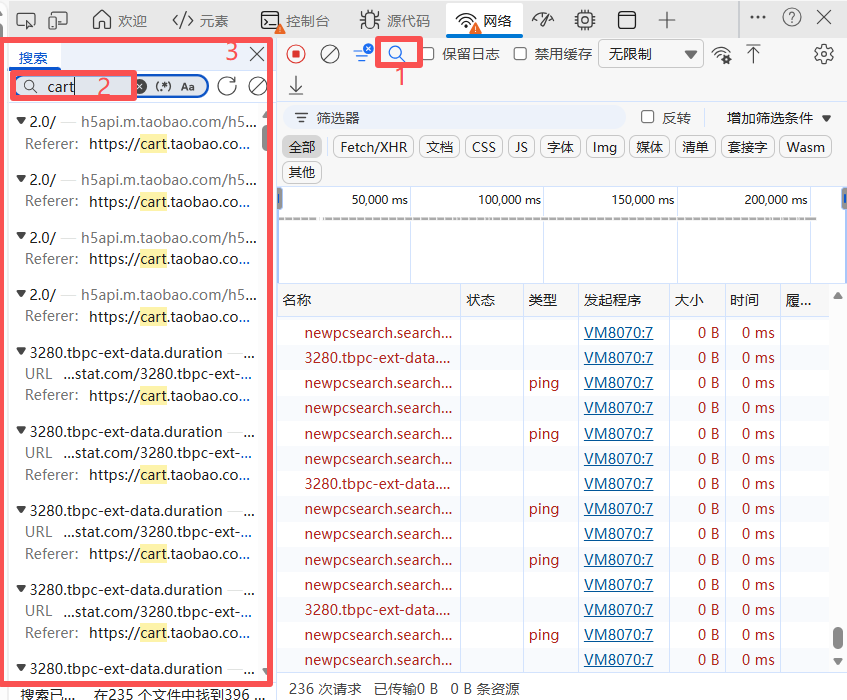Open the network conditions Wi-Fi icon
The image size is (847, 700).
(721, 54)
